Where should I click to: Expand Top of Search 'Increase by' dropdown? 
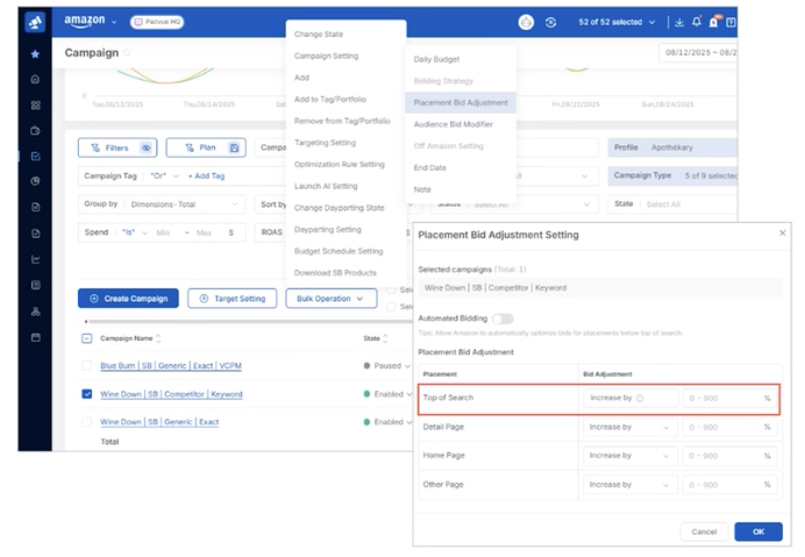coord(629,398)
